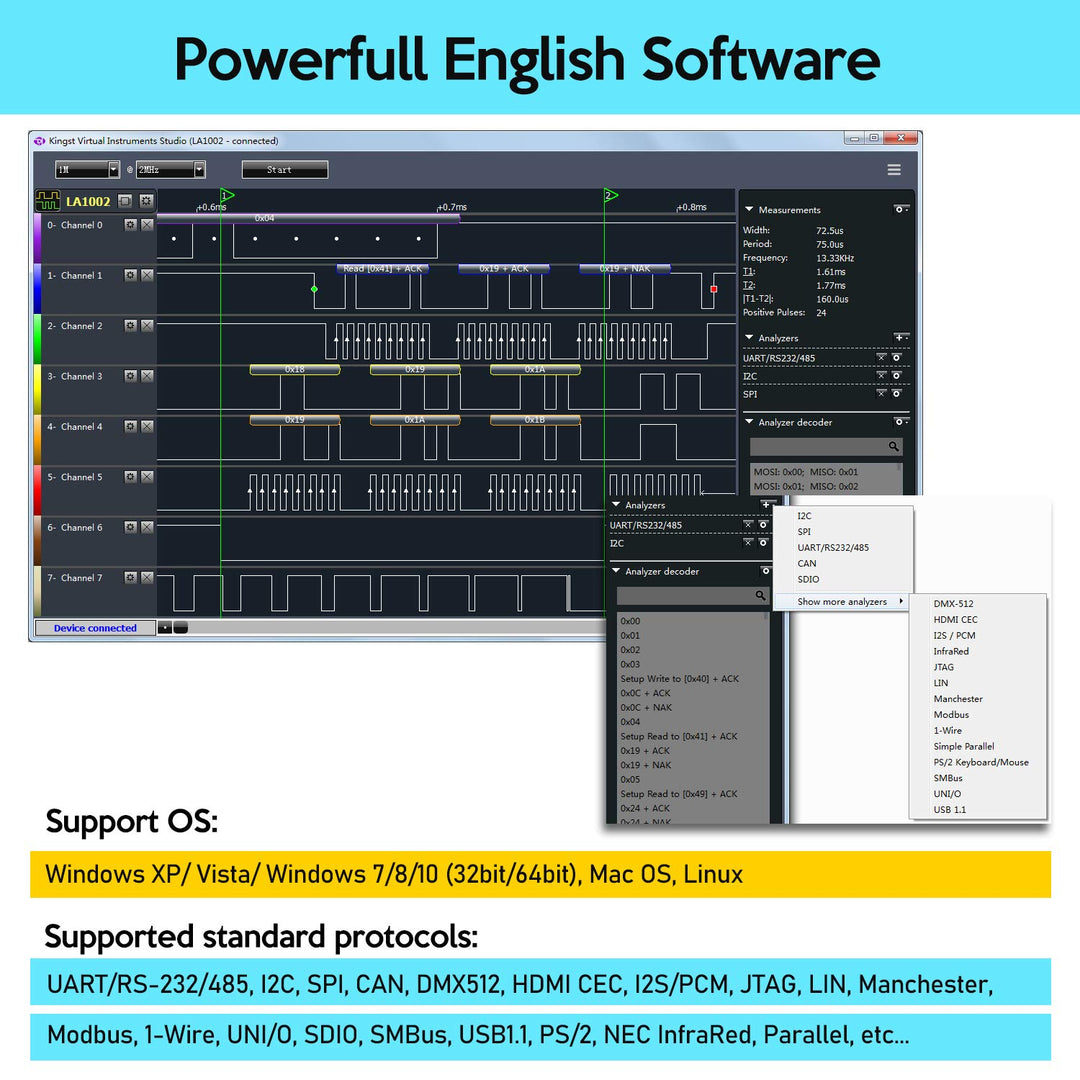Open the 2MHz sample rate dropdown
This screenshot has height=1080, width=1080.
coord(198,170)
